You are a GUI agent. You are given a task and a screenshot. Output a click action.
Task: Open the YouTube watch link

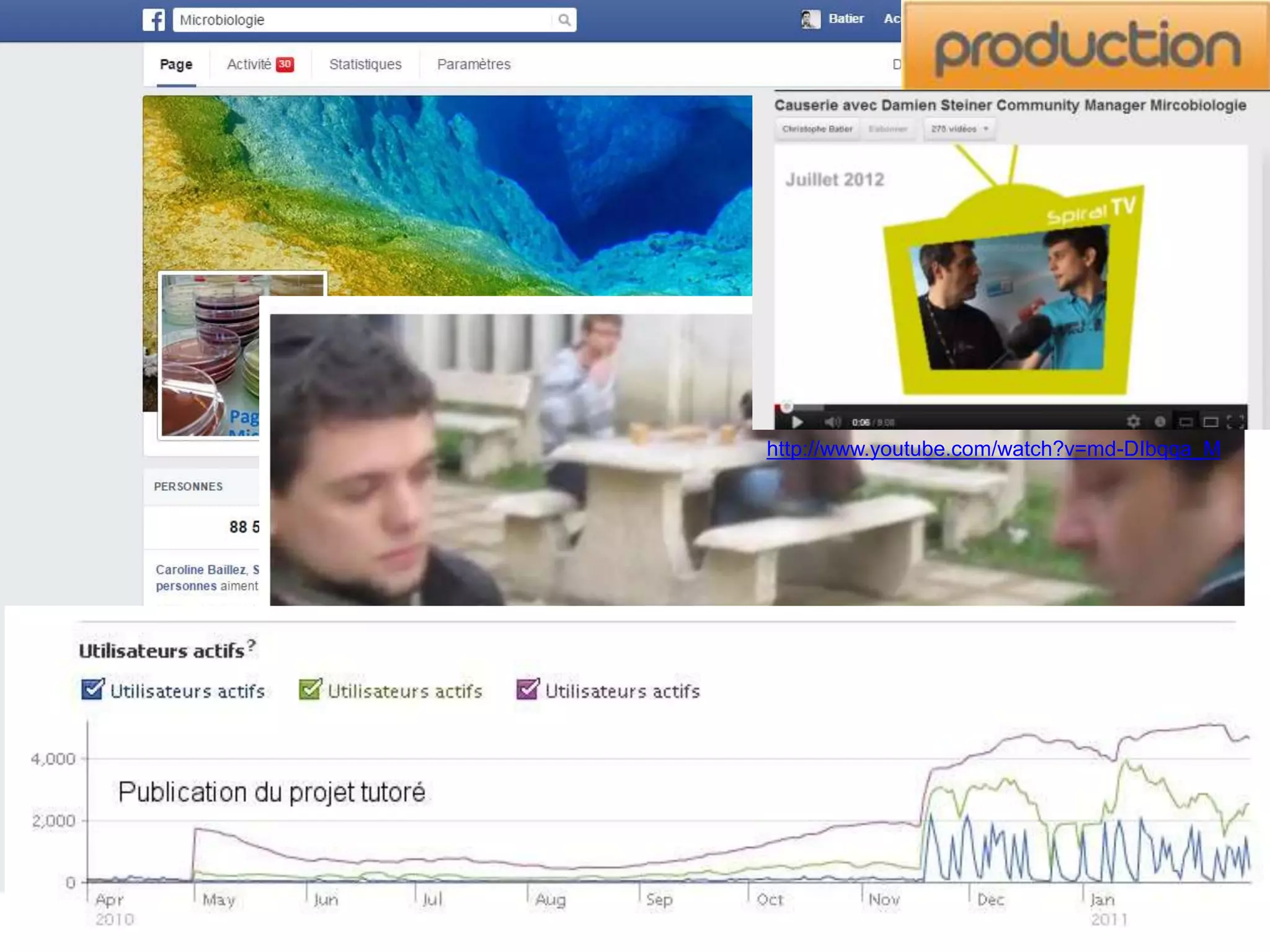click(993, 449)
